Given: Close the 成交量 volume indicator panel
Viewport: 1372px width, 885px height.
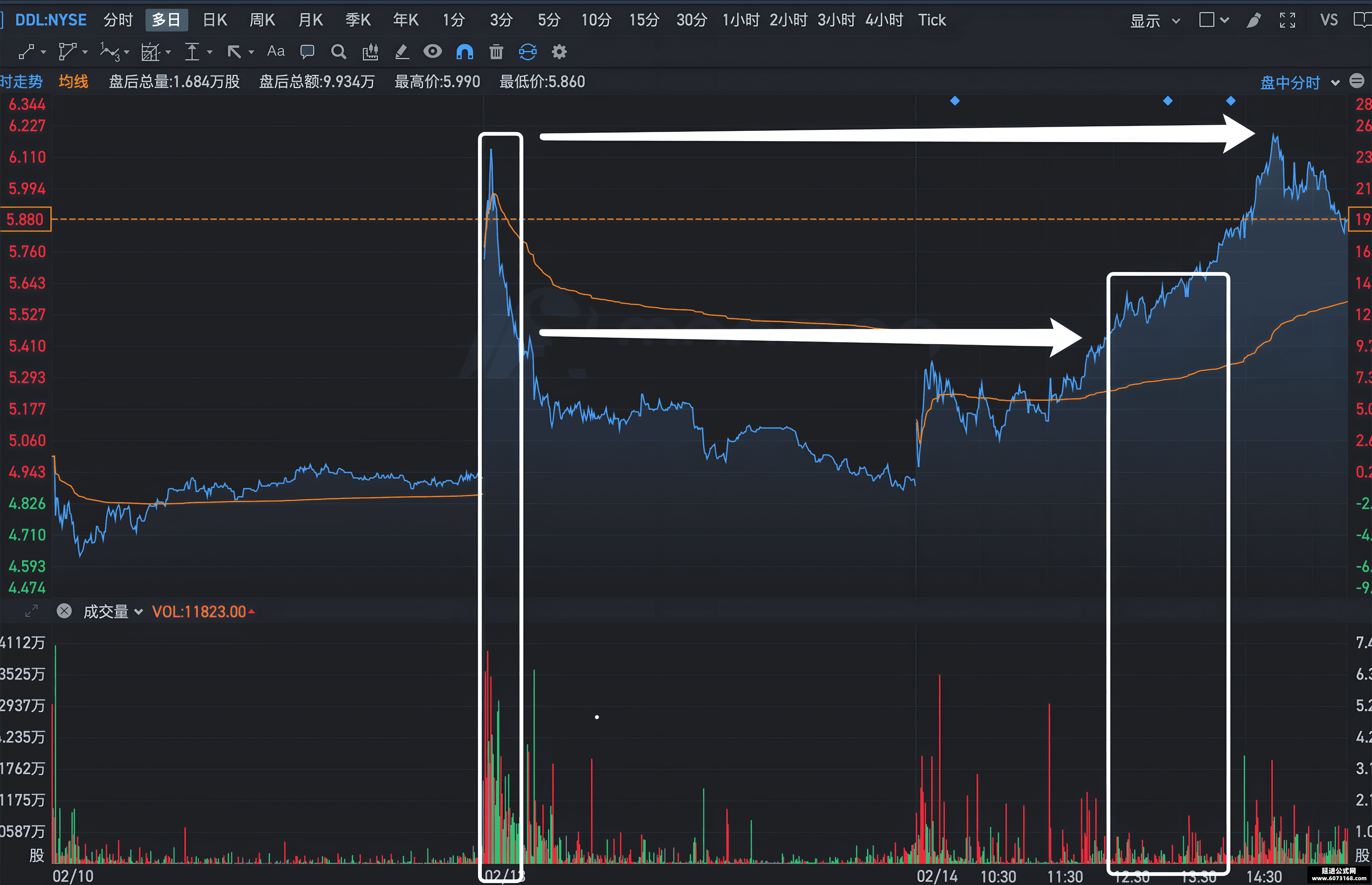Looking at the screenshot, I should click(x=64, y=611).
